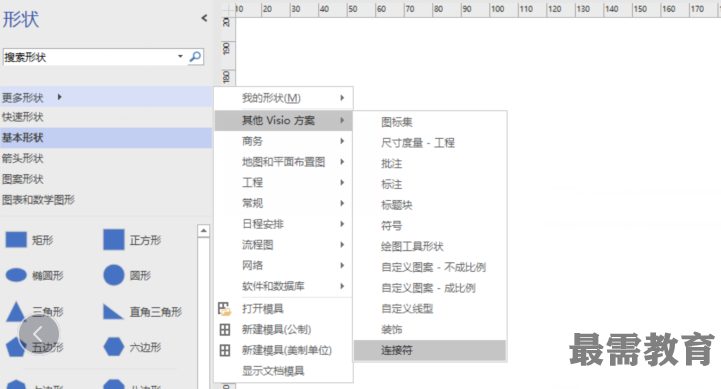Expand the 更多形状 submenu arrow
This screenshot has height=389, width=721.
(x=60, y=97)
